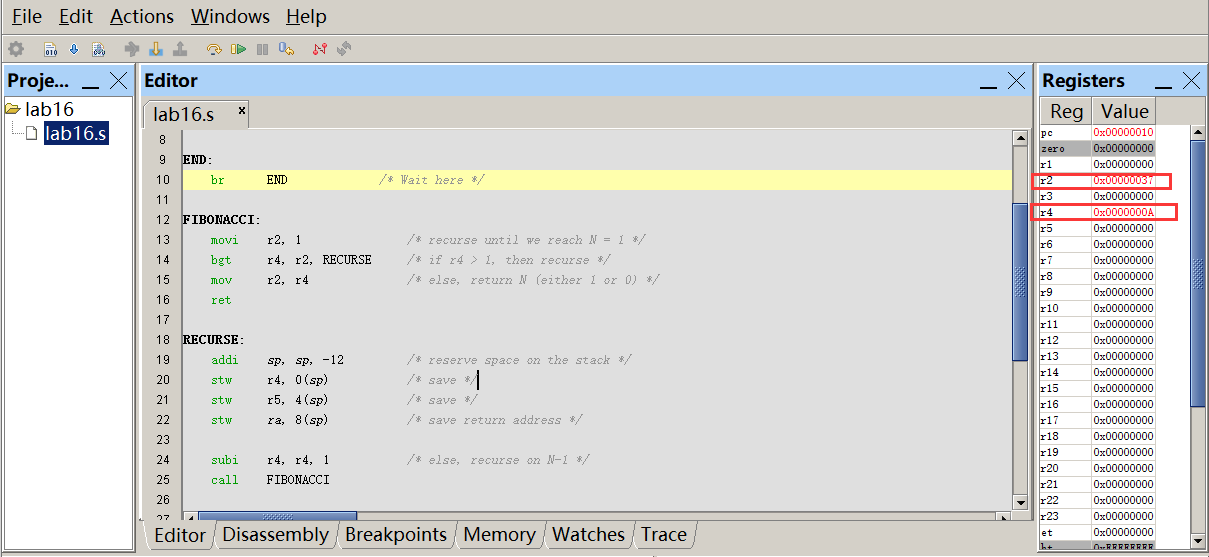Switch to the Watches tab
Screen dimensions: 1209x557
(588, 535)
